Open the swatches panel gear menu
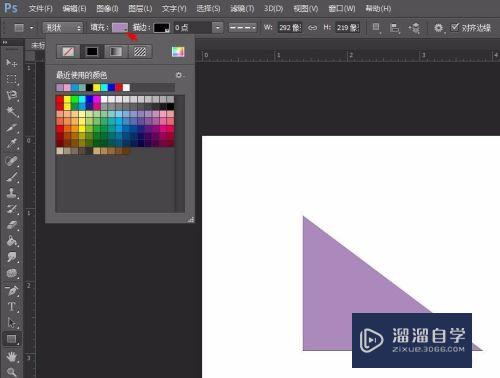Screen dimensions: 500x378 [179, 75]
